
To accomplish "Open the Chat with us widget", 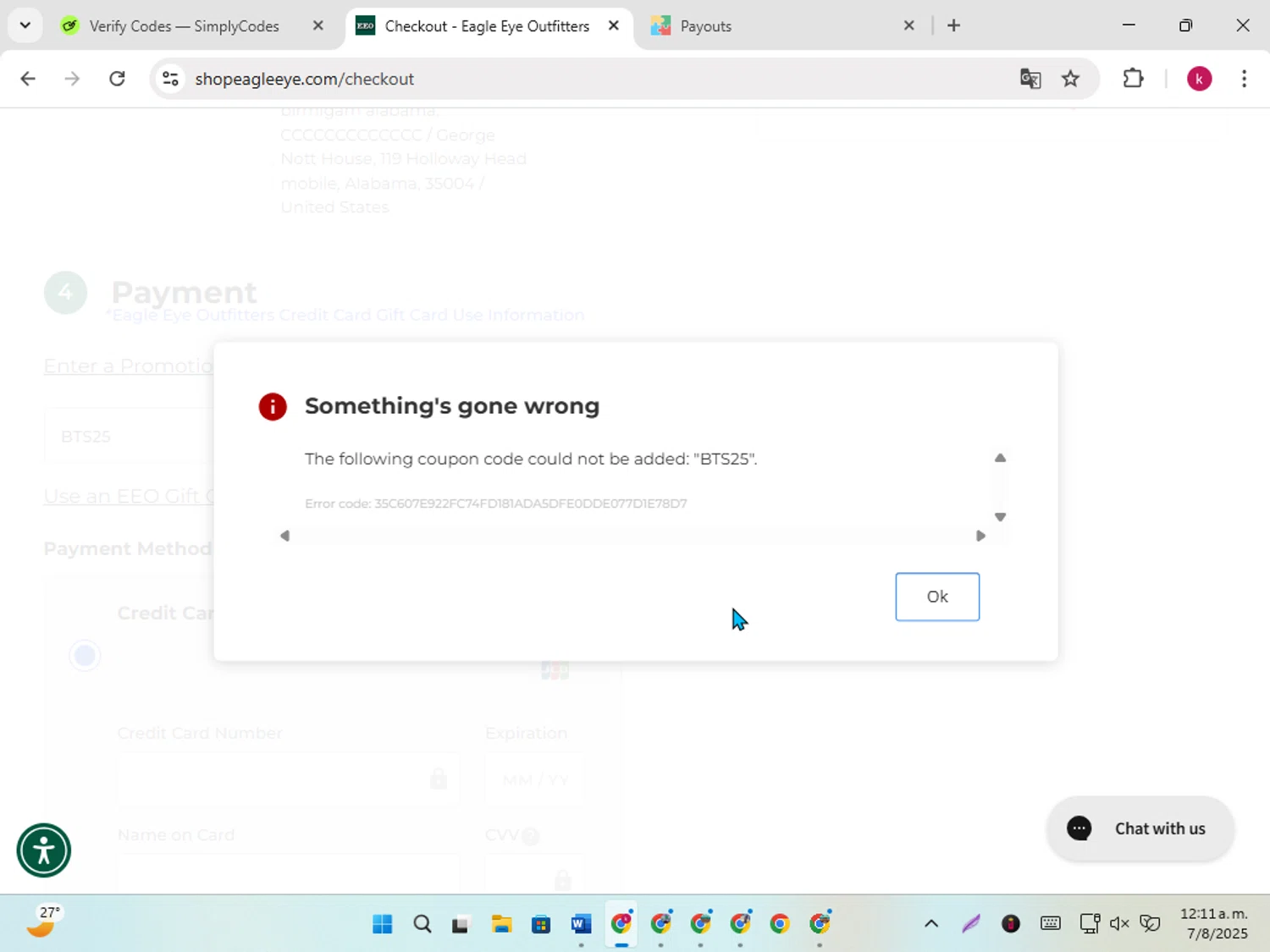I will (x=1140, y=828).
